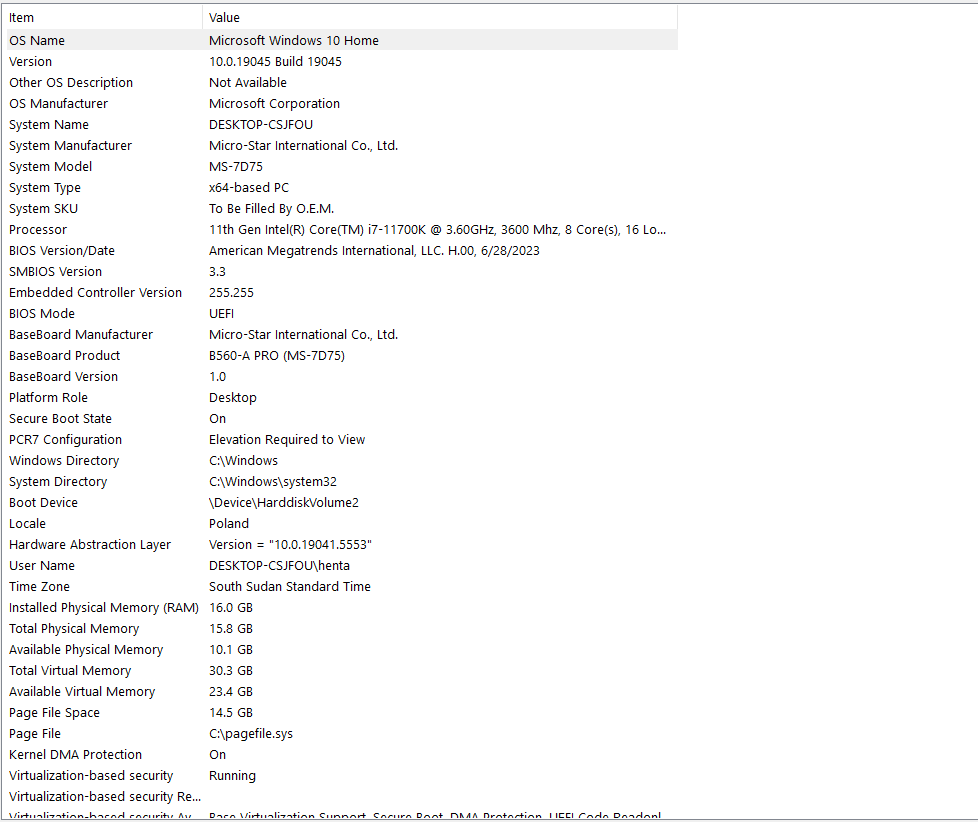Click Version = "10.0.19041.5553" value

[290, 544]
